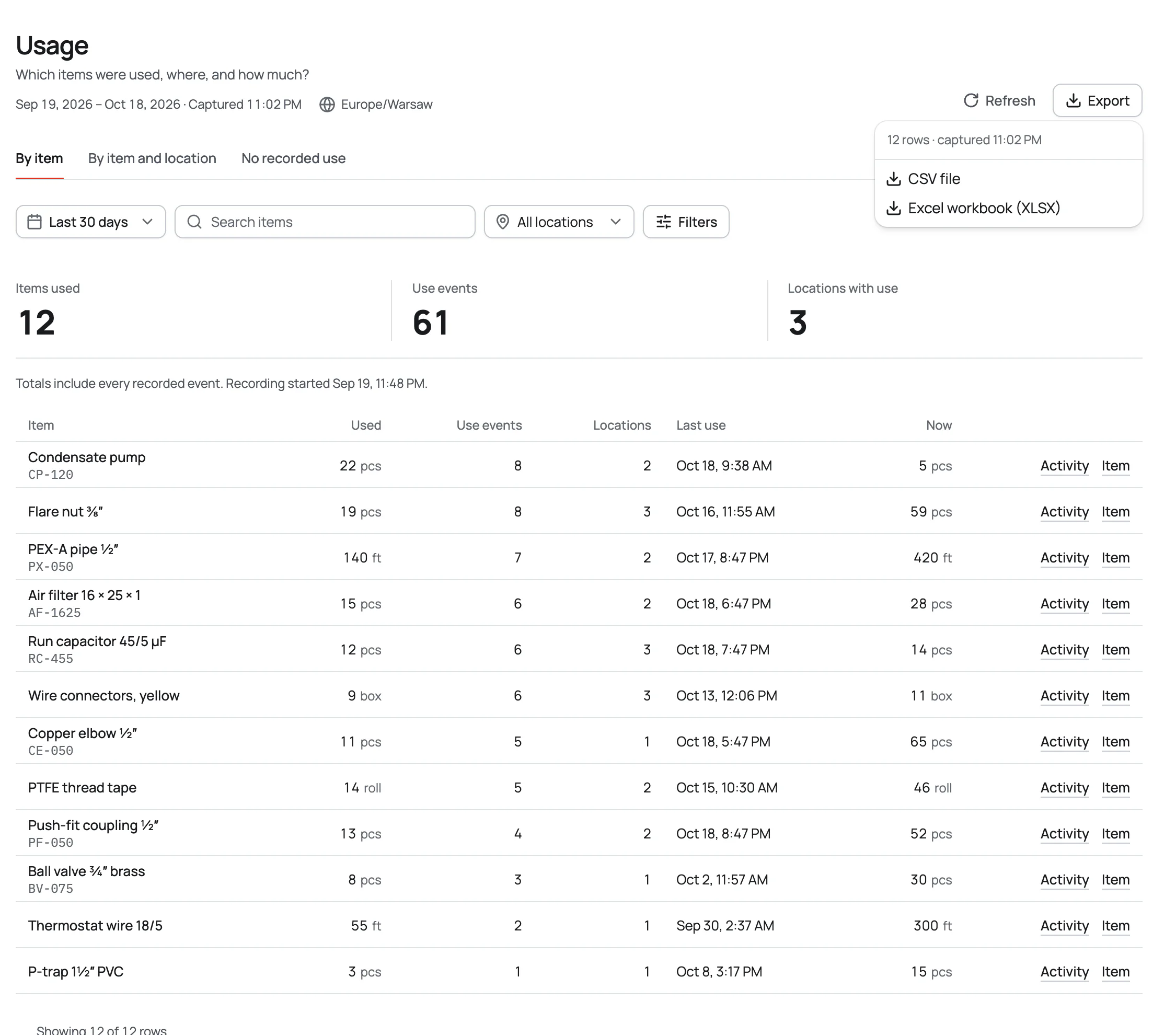Open Activity link for Push-fit coupling ½″

click(1064, 834)
